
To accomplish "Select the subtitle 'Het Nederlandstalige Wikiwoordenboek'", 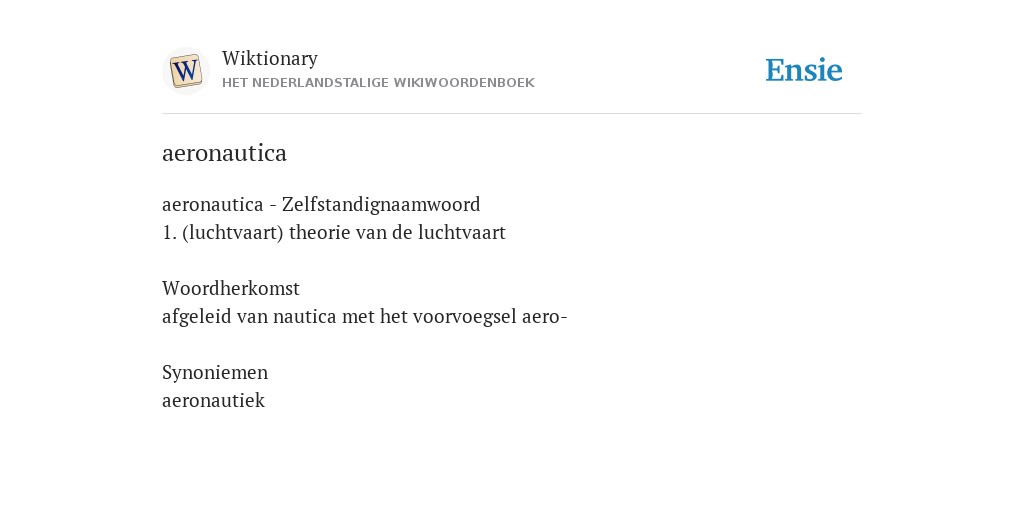I will click(x=378, y=83).
